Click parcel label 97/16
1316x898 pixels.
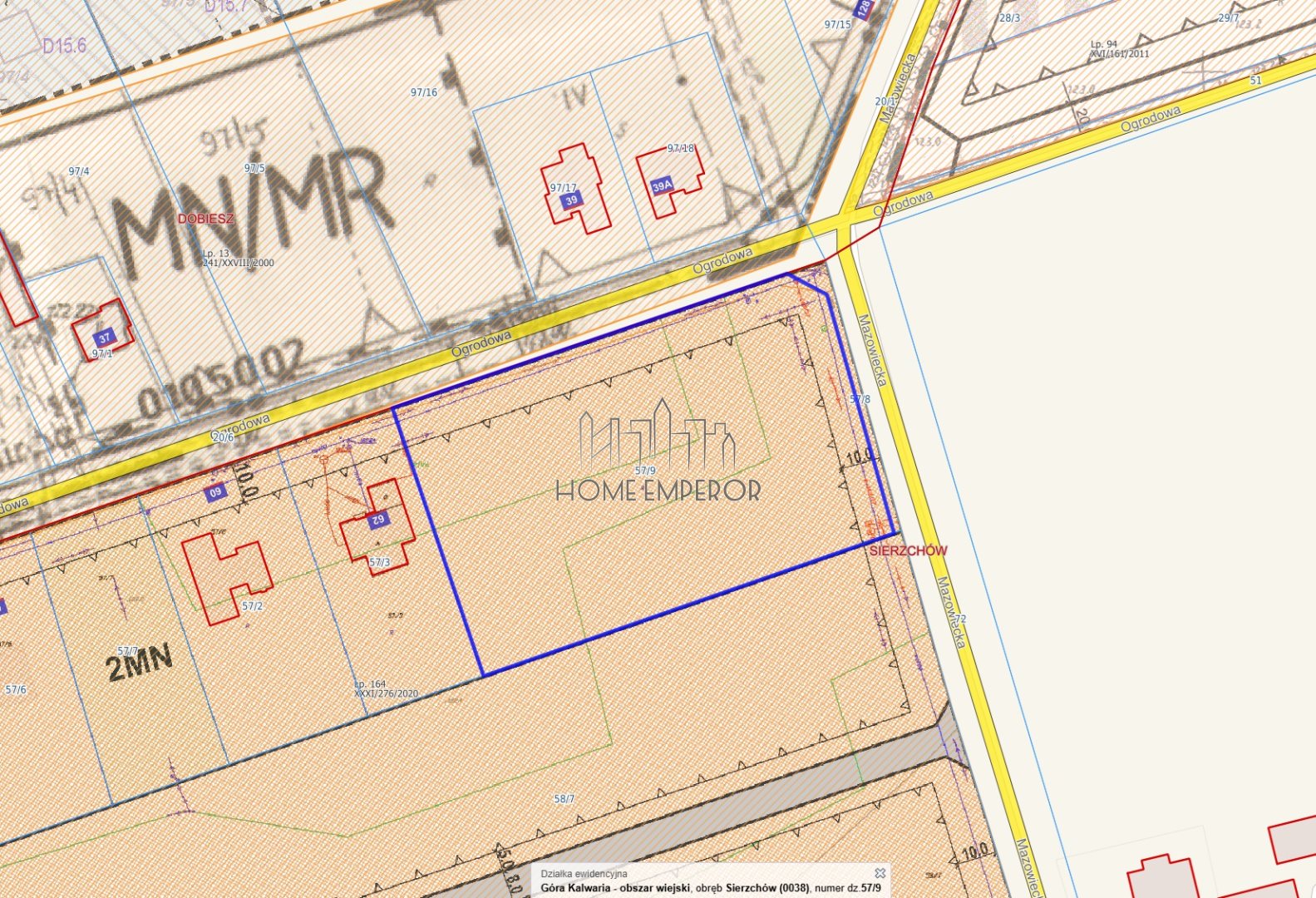424,92
